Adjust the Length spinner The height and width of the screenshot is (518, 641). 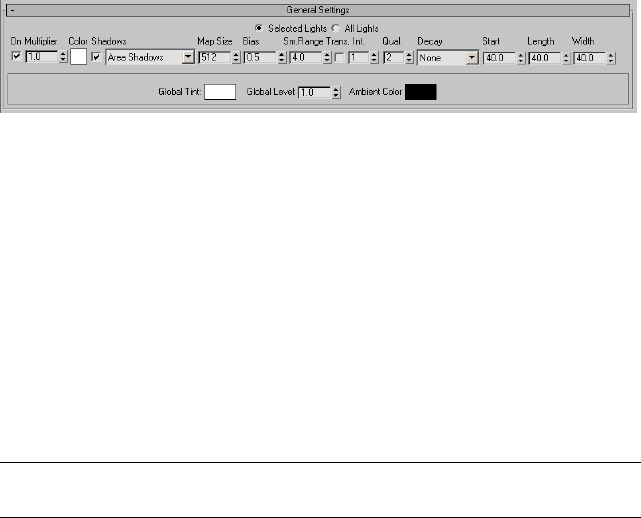tap(566, 58)
